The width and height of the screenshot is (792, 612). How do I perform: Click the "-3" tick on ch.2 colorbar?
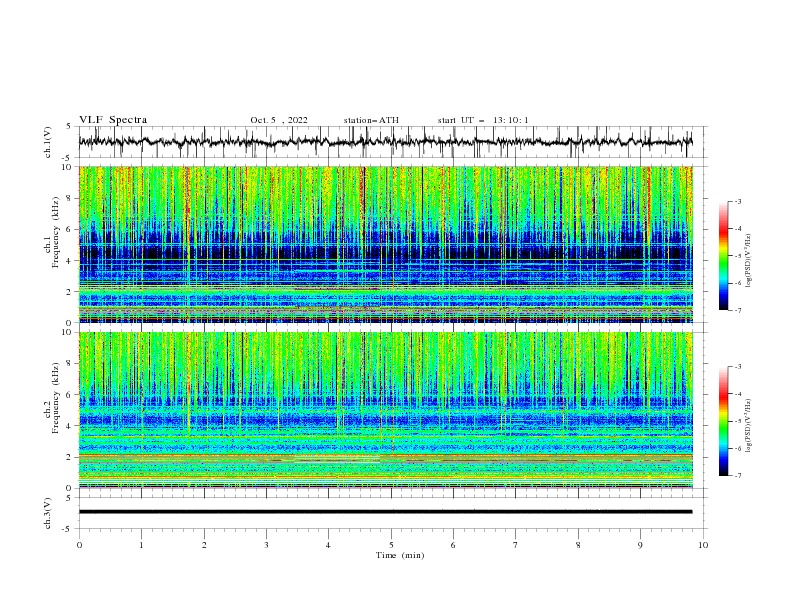point(738,367)
